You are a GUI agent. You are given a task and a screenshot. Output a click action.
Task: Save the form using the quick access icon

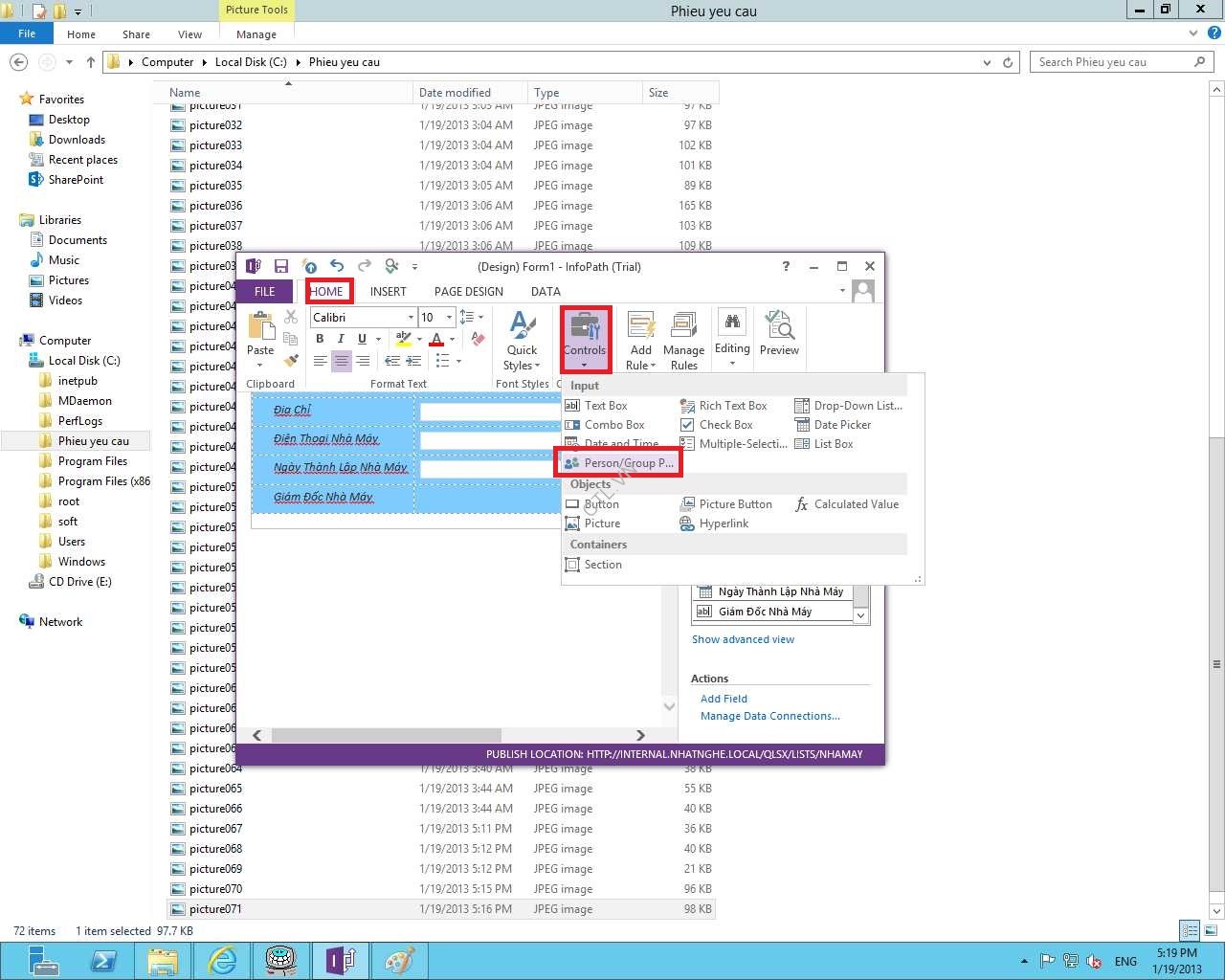point(281,267)
